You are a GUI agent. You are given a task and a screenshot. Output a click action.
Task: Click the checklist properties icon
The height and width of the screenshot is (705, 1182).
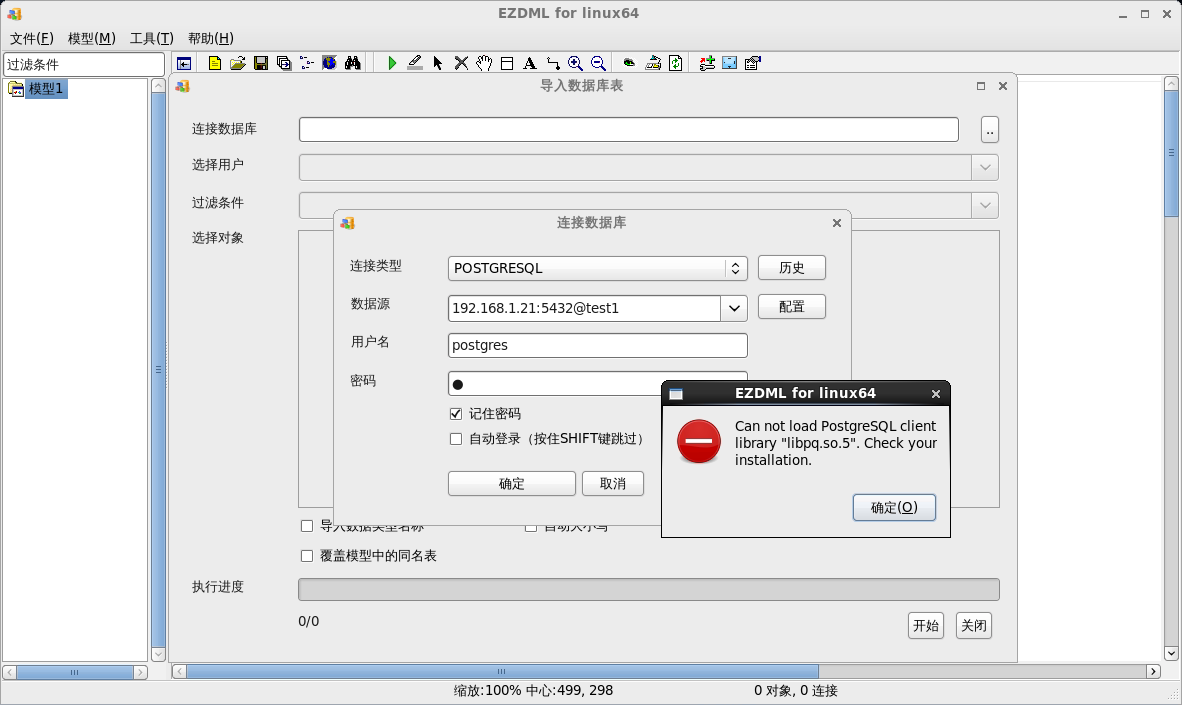(752, 63)
